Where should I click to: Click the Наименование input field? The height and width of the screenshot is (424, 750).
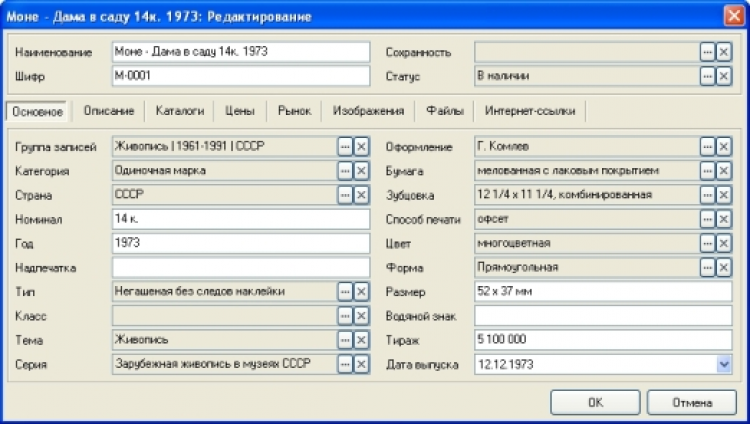coord(241,52)
